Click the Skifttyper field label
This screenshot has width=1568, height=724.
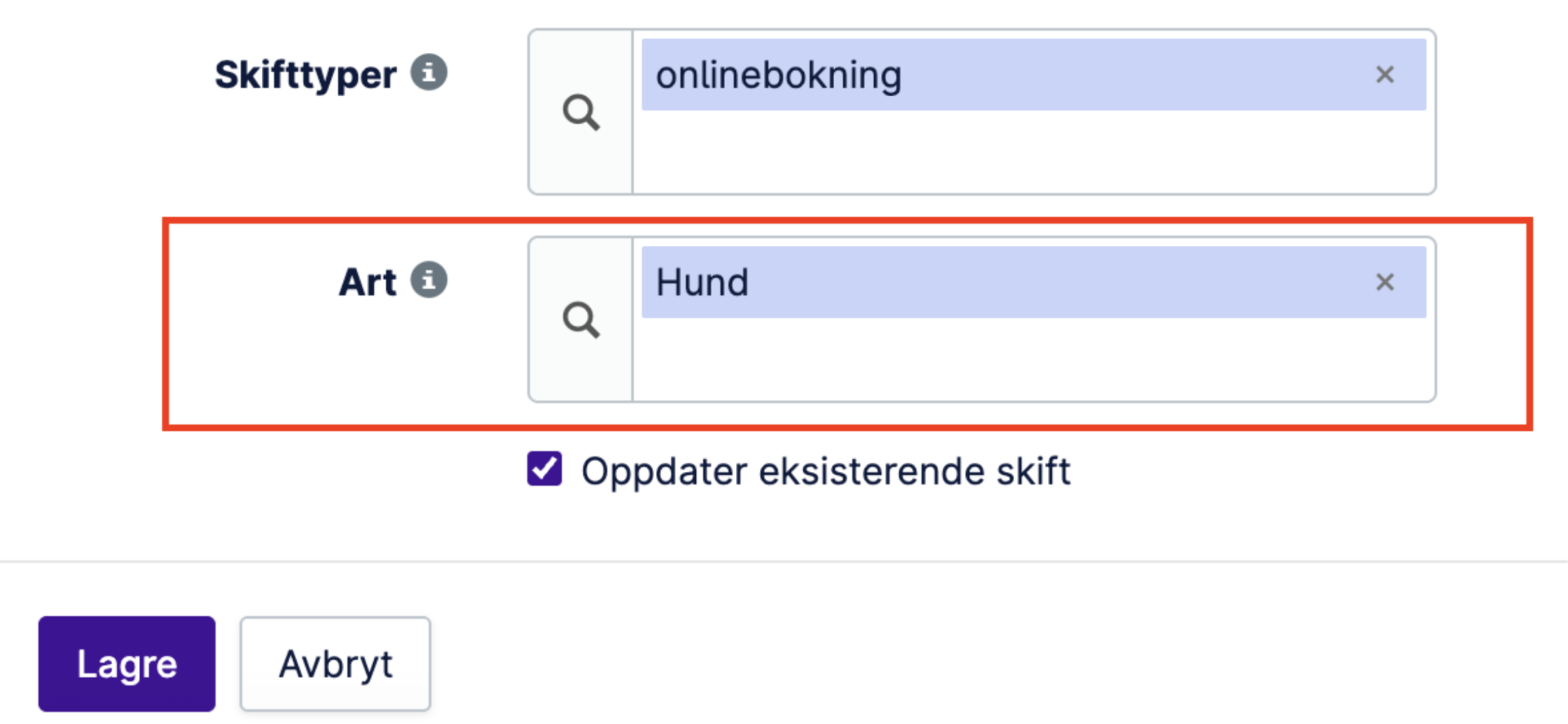click(x=305, y=74)
